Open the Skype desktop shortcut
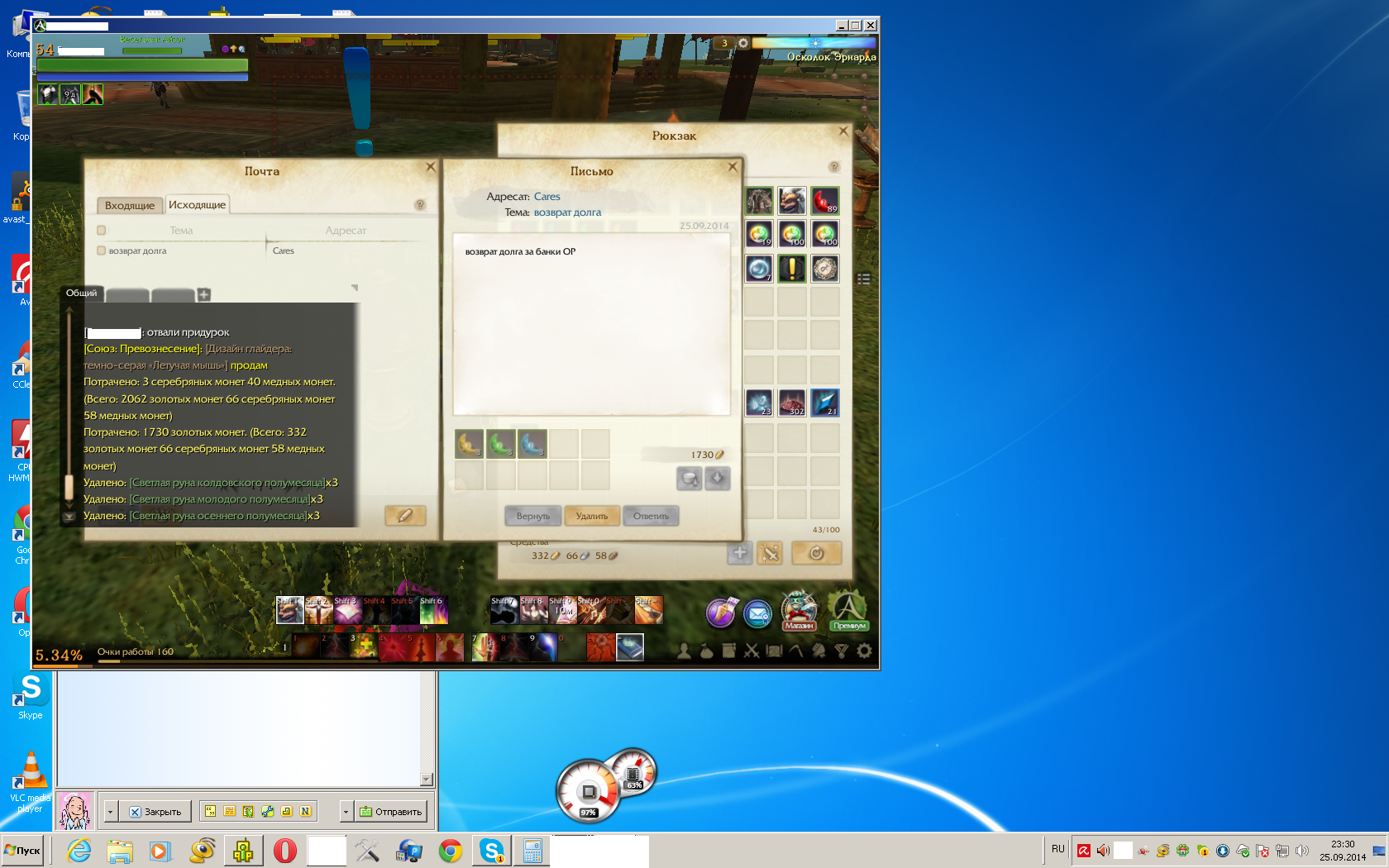The image size is (1389, 868). [x=31, y=695]
